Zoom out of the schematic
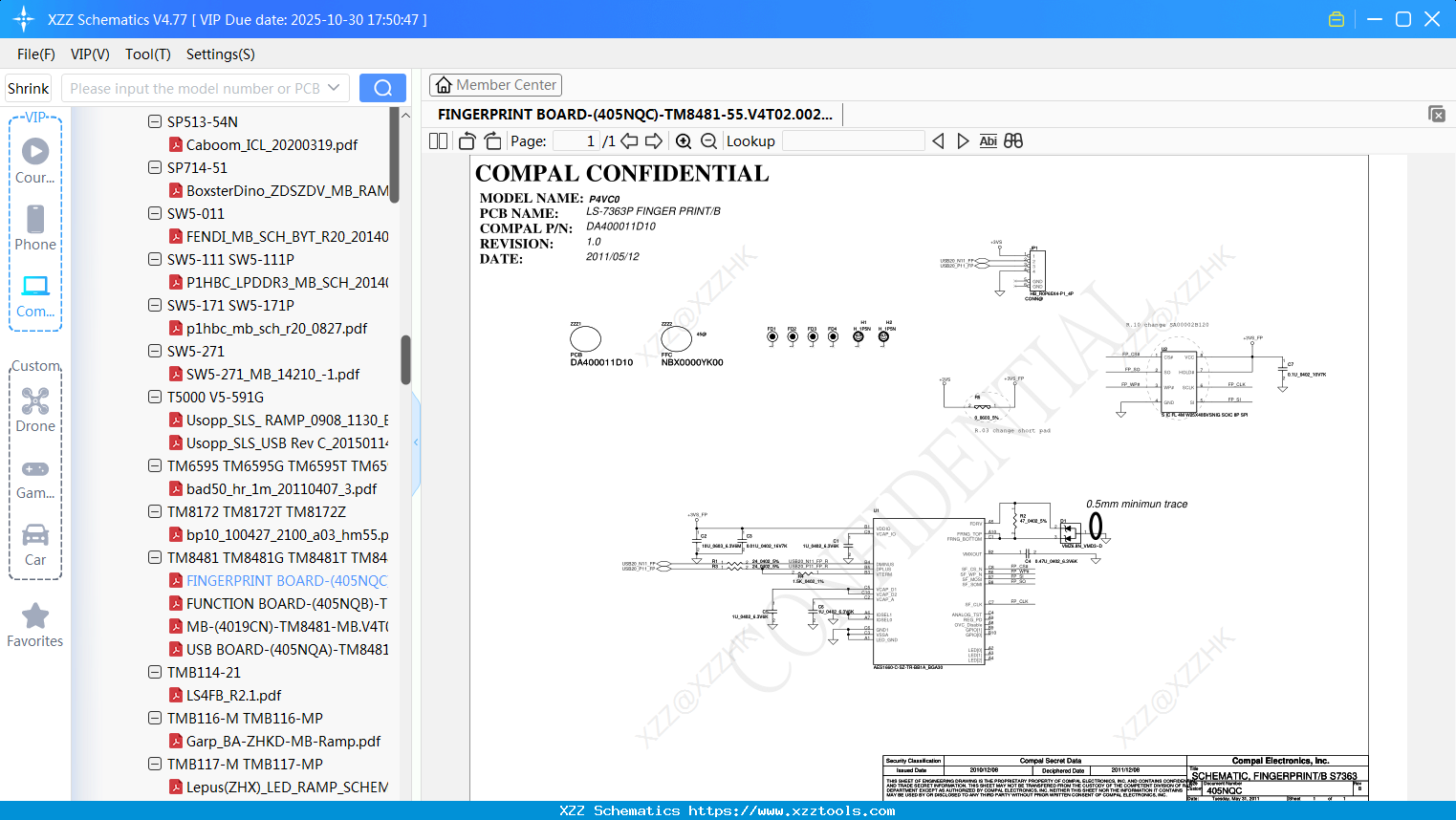This screenshot has width=1456, height=820. point(708,141)
